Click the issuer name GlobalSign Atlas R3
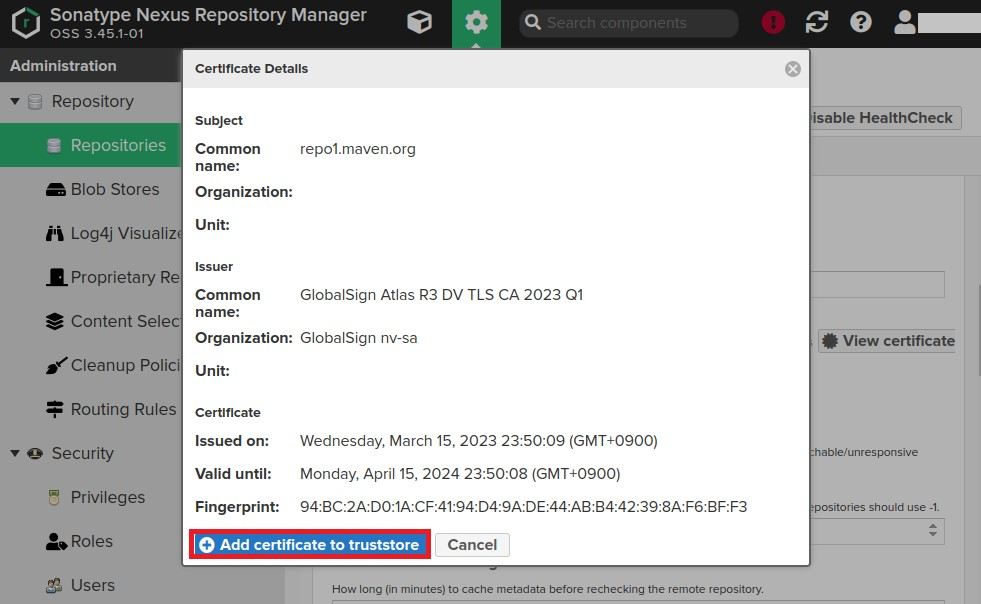981x604 pixels. point(442,295)
